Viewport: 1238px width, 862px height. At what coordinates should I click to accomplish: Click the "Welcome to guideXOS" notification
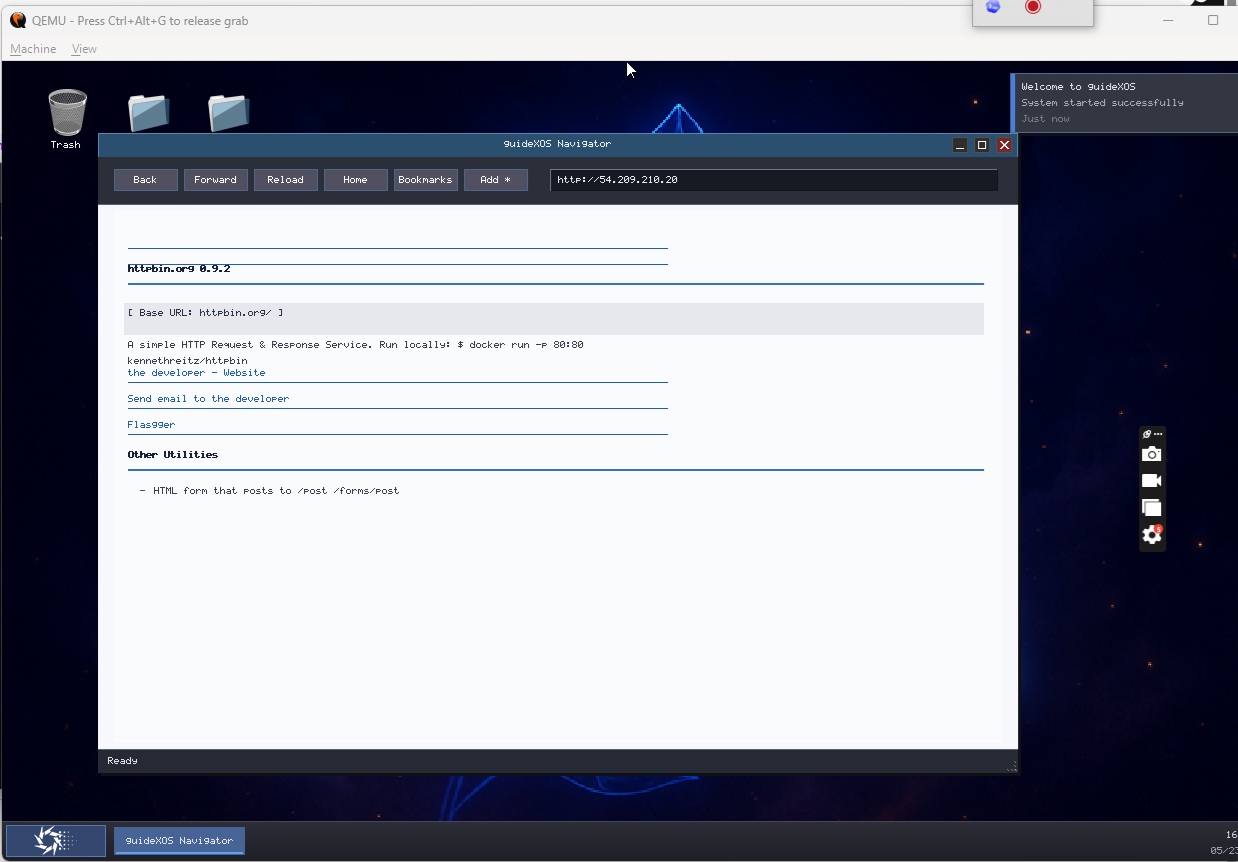tap(1125, 103)
